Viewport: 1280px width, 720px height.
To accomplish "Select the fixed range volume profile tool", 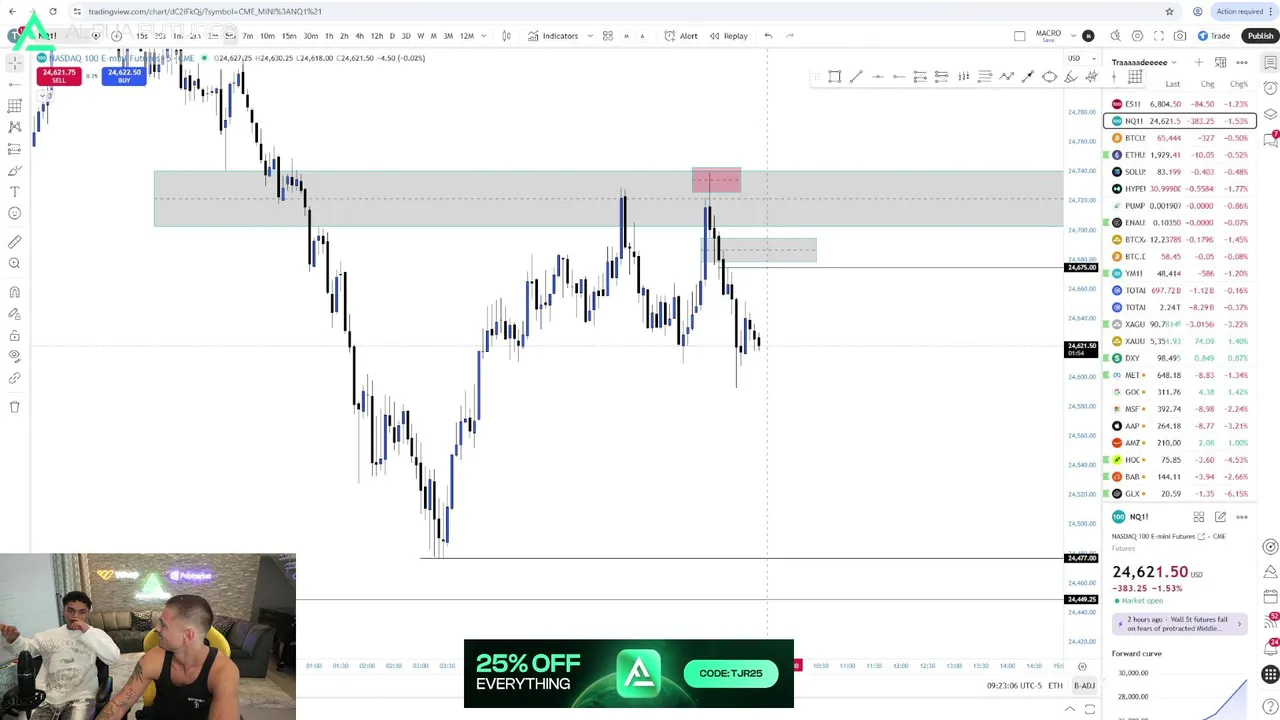I will coord(963,77).
